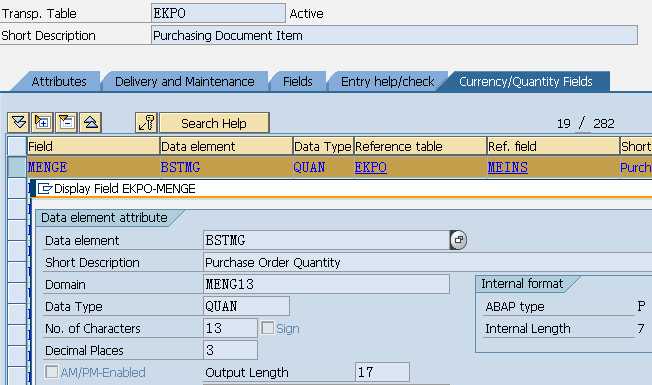Click the Data element BSTMG field in dialog

pyautogui.click(x=326, y=240)
